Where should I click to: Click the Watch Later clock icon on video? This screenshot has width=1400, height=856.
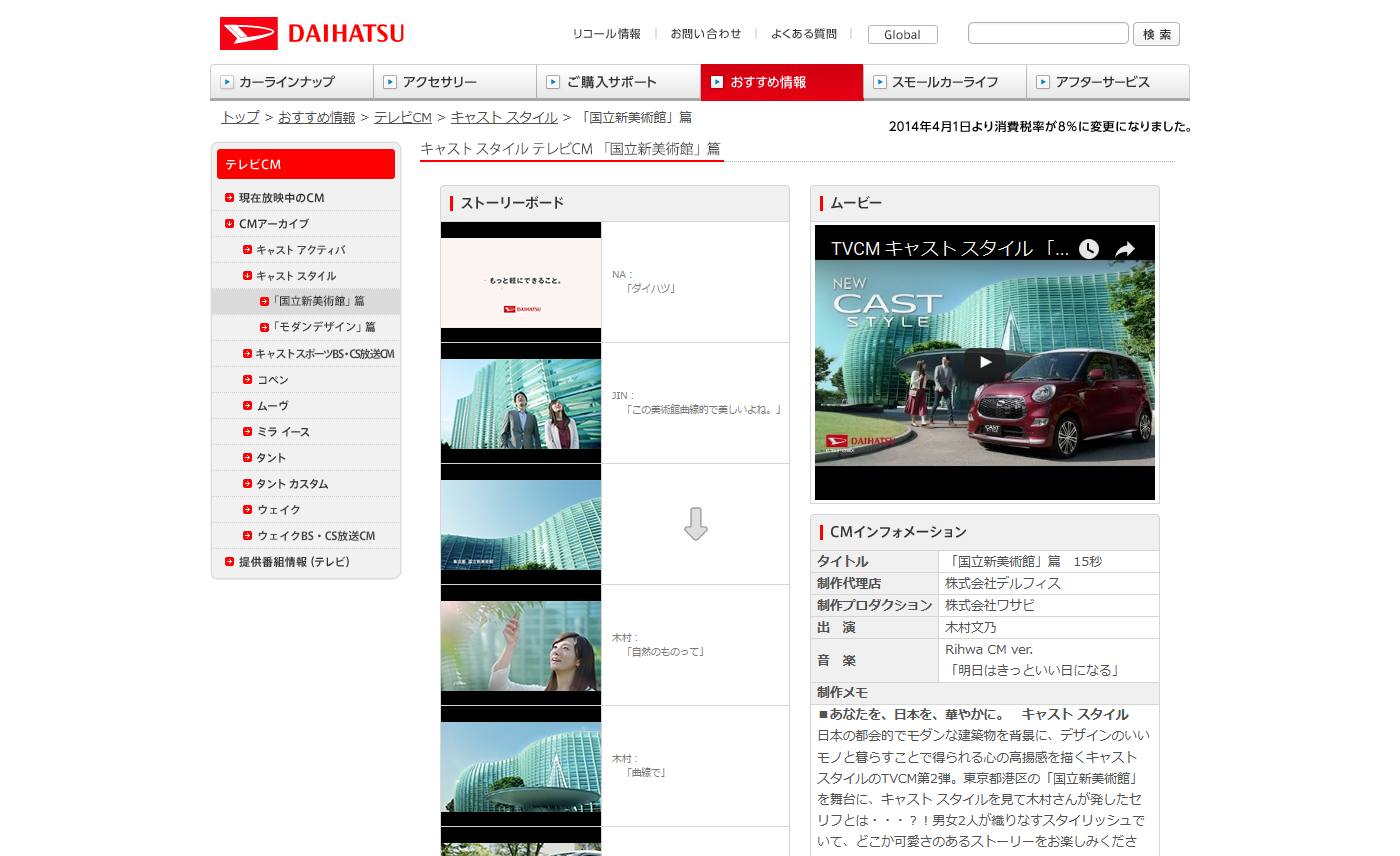1089,249
